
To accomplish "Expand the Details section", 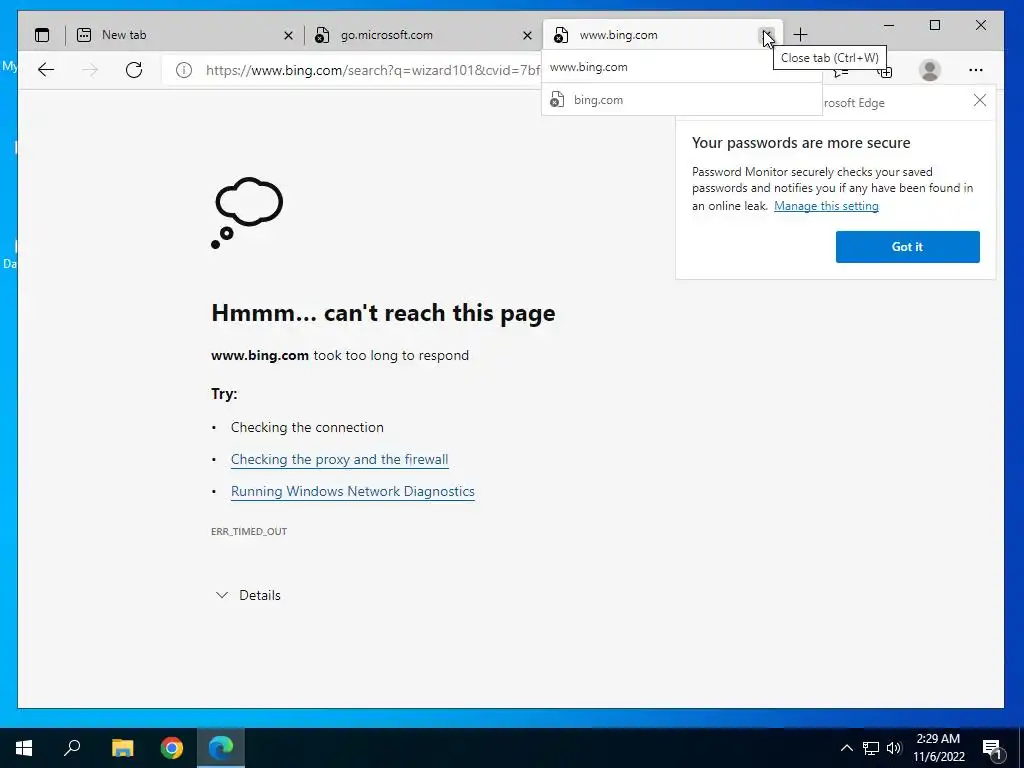I will pos(248,595).
